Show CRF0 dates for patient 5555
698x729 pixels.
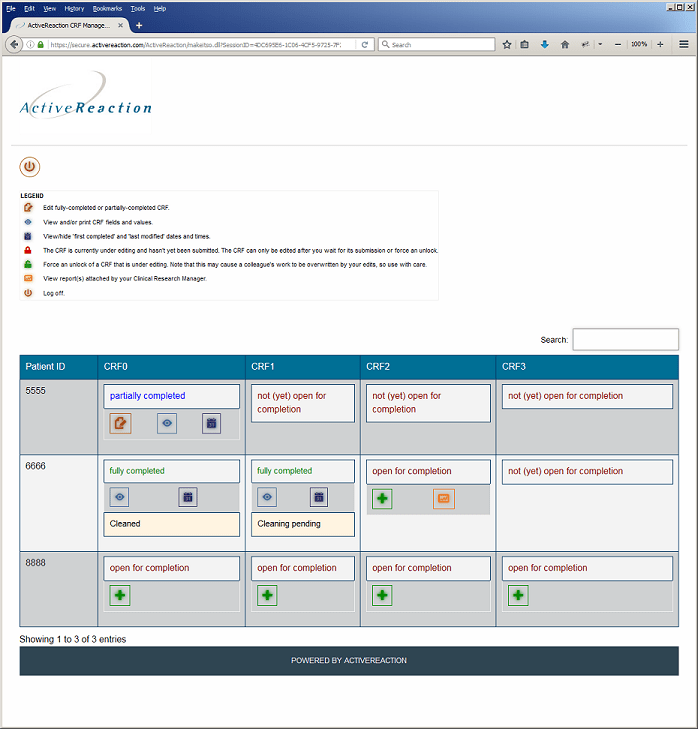211,424
